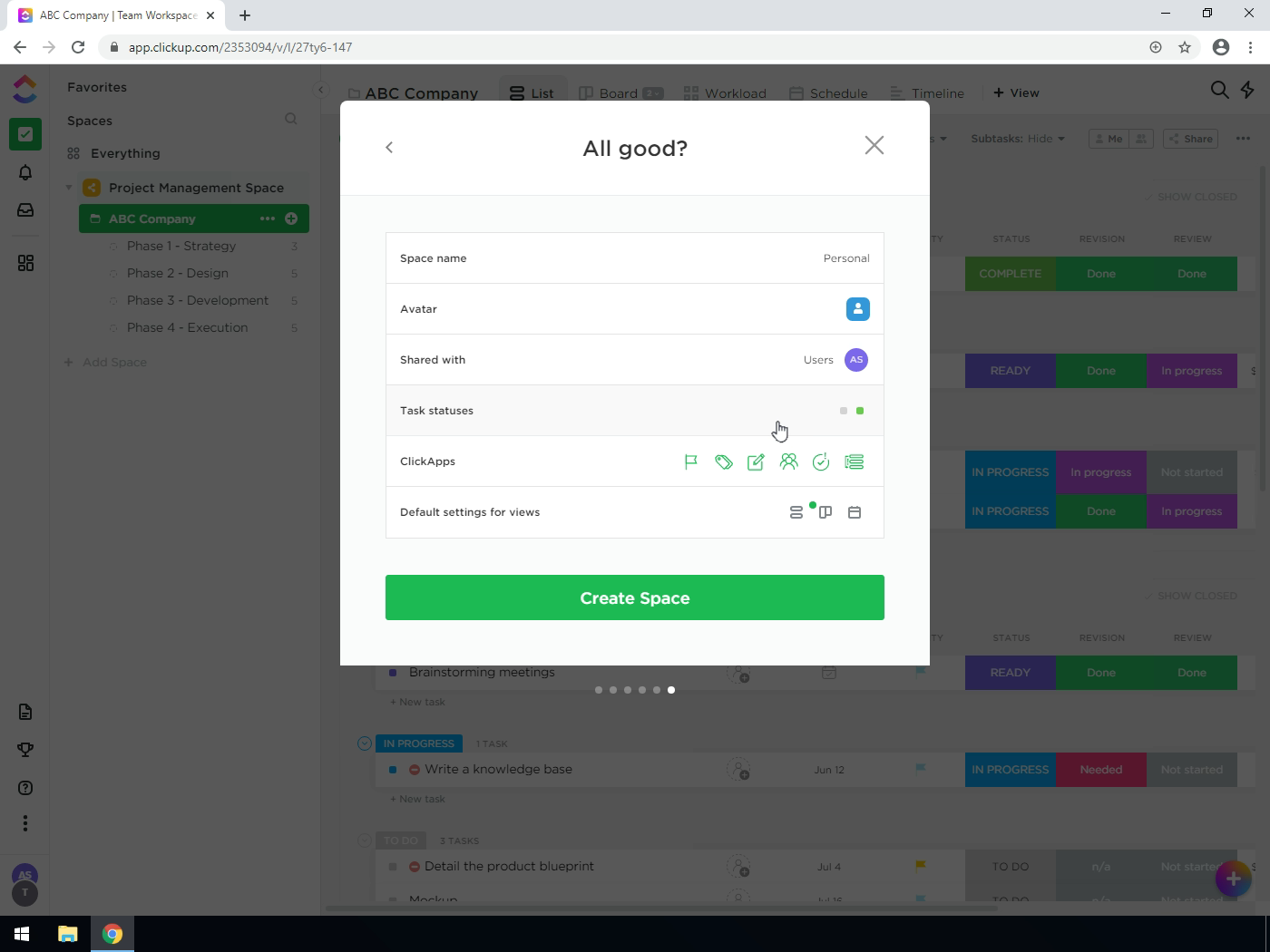
Task: Click the Calendar view icon in default settings
Action: 855,512
